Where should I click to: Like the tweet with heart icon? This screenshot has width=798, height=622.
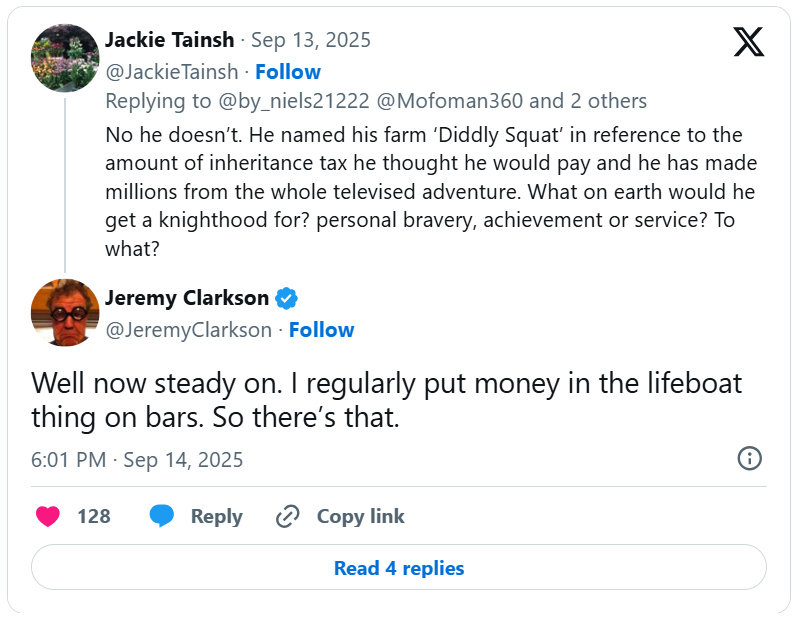48,516
